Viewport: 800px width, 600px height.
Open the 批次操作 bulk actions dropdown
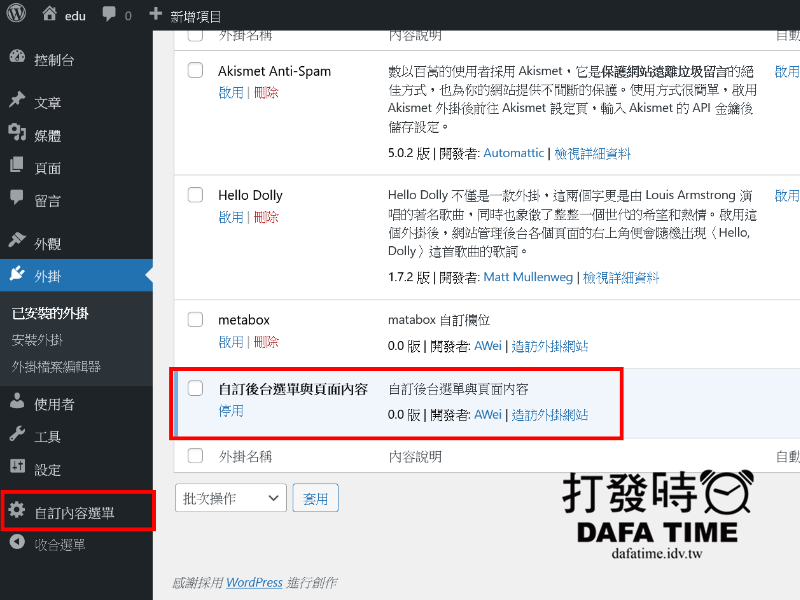click(x=231, y=498)
